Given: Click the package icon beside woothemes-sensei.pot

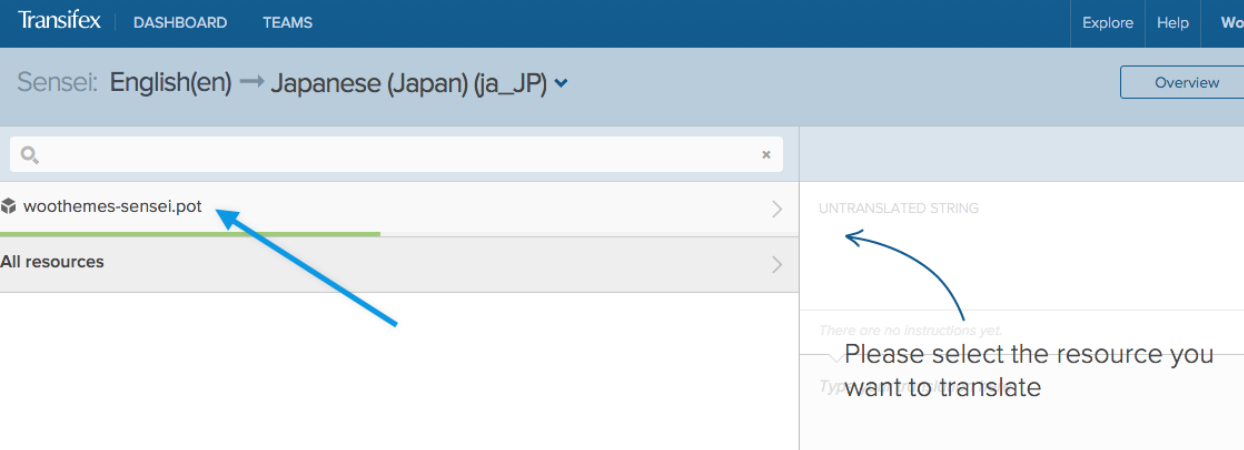Looking at the screenshot, I should click(x=9, y=207).
